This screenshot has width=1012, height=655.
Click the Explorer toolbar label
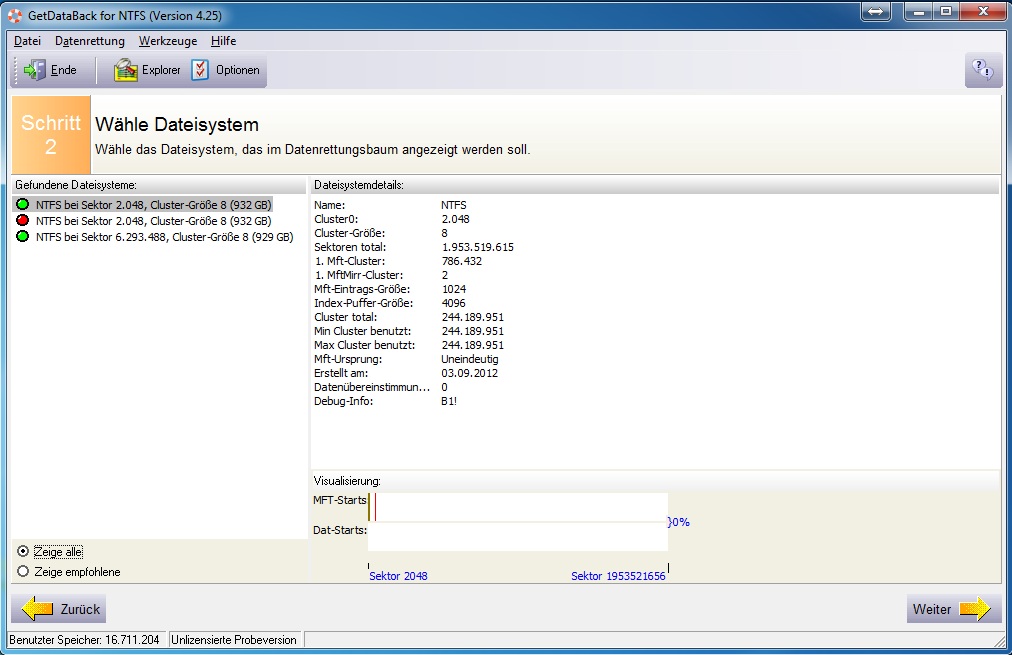coord(161,70)
